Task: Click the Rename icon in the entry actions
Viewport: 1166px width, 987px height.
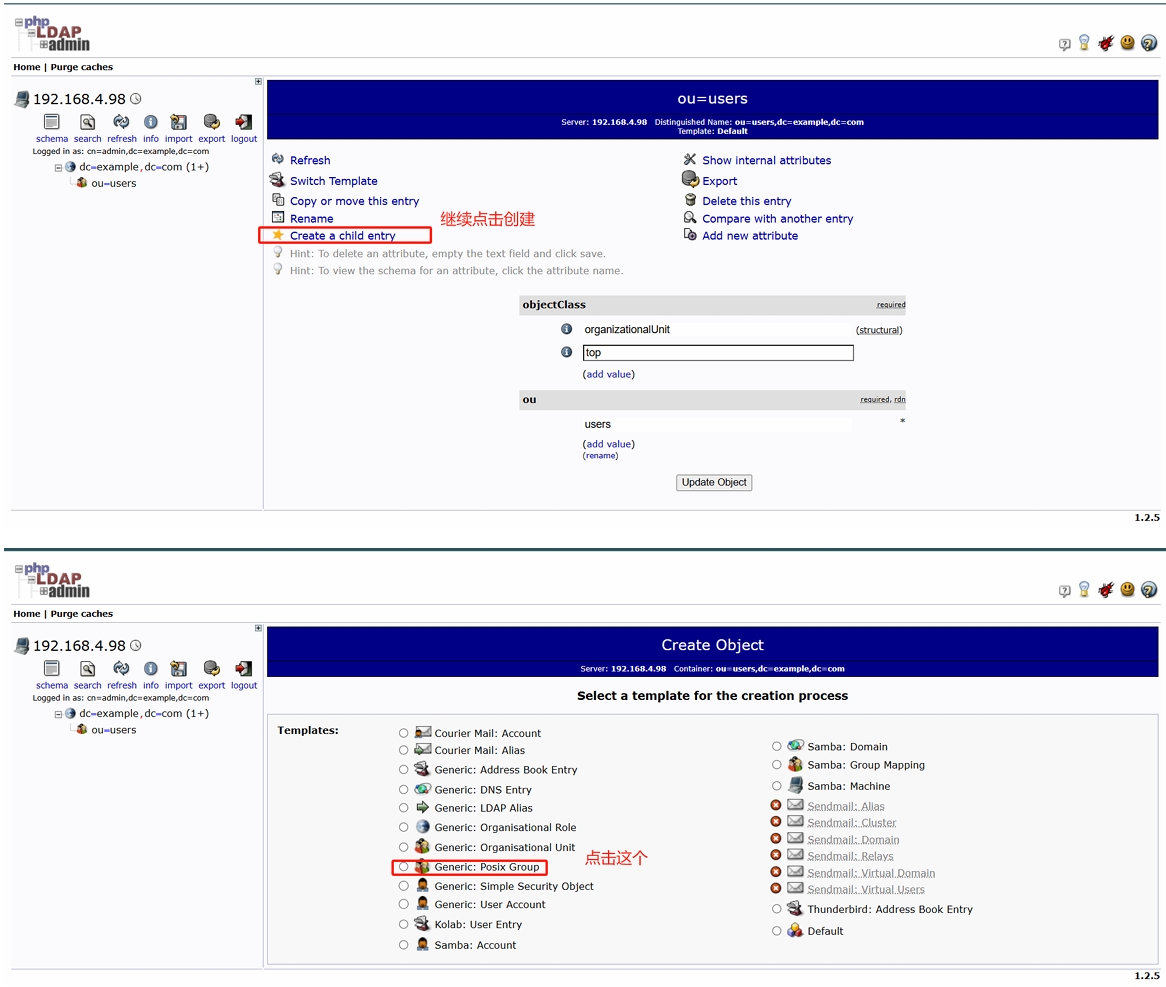Action: (x=278, y=218)
